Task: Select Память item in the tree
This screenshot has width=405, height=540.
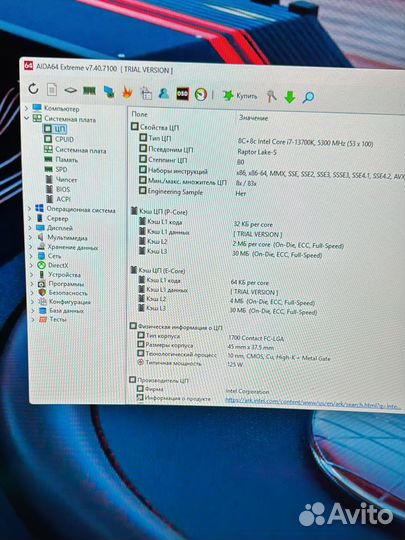Action: (61, 159)
